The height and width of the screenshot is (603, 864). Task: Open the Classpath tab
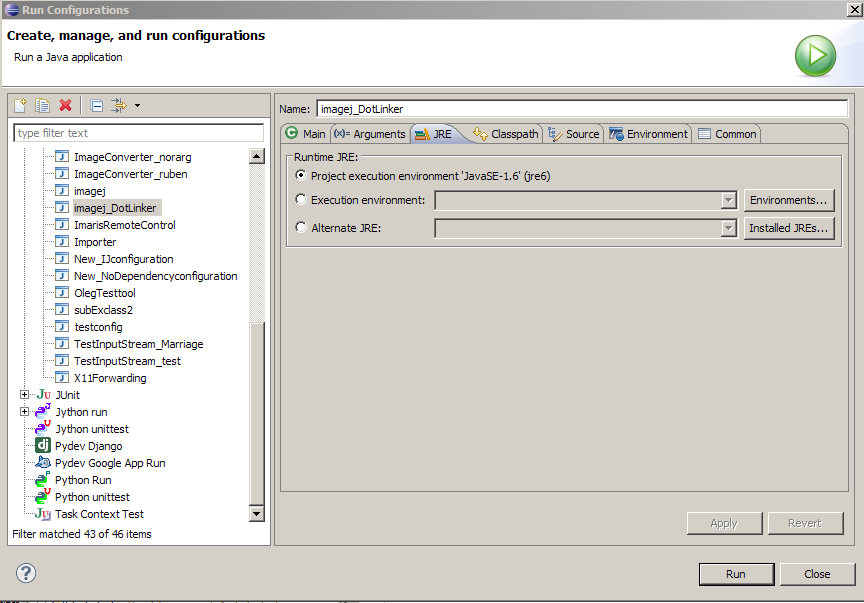point(506,134)
